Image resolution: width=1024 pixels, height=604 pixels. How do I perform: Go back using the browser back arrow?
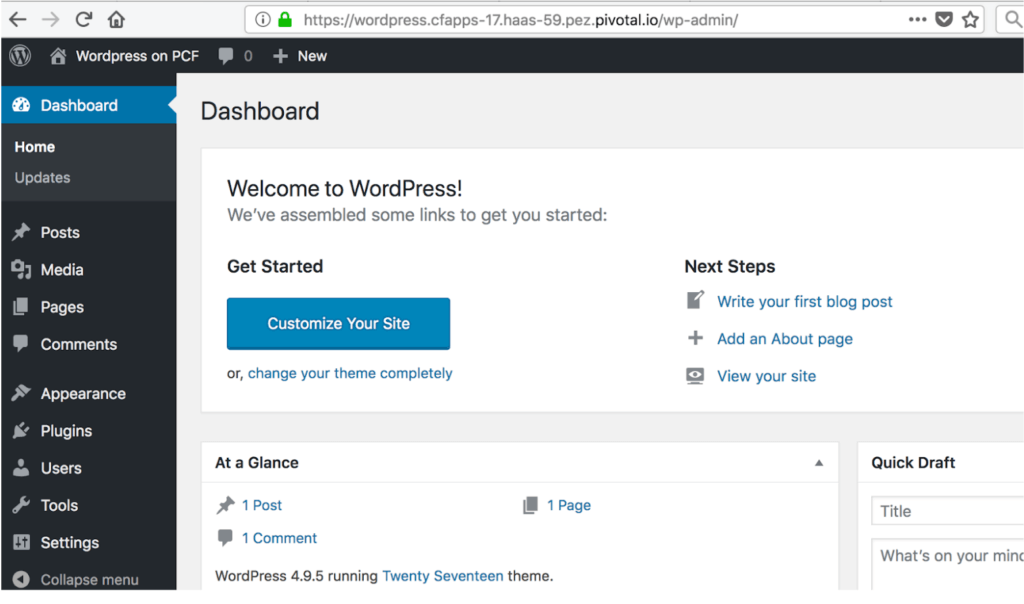[18, 20]
